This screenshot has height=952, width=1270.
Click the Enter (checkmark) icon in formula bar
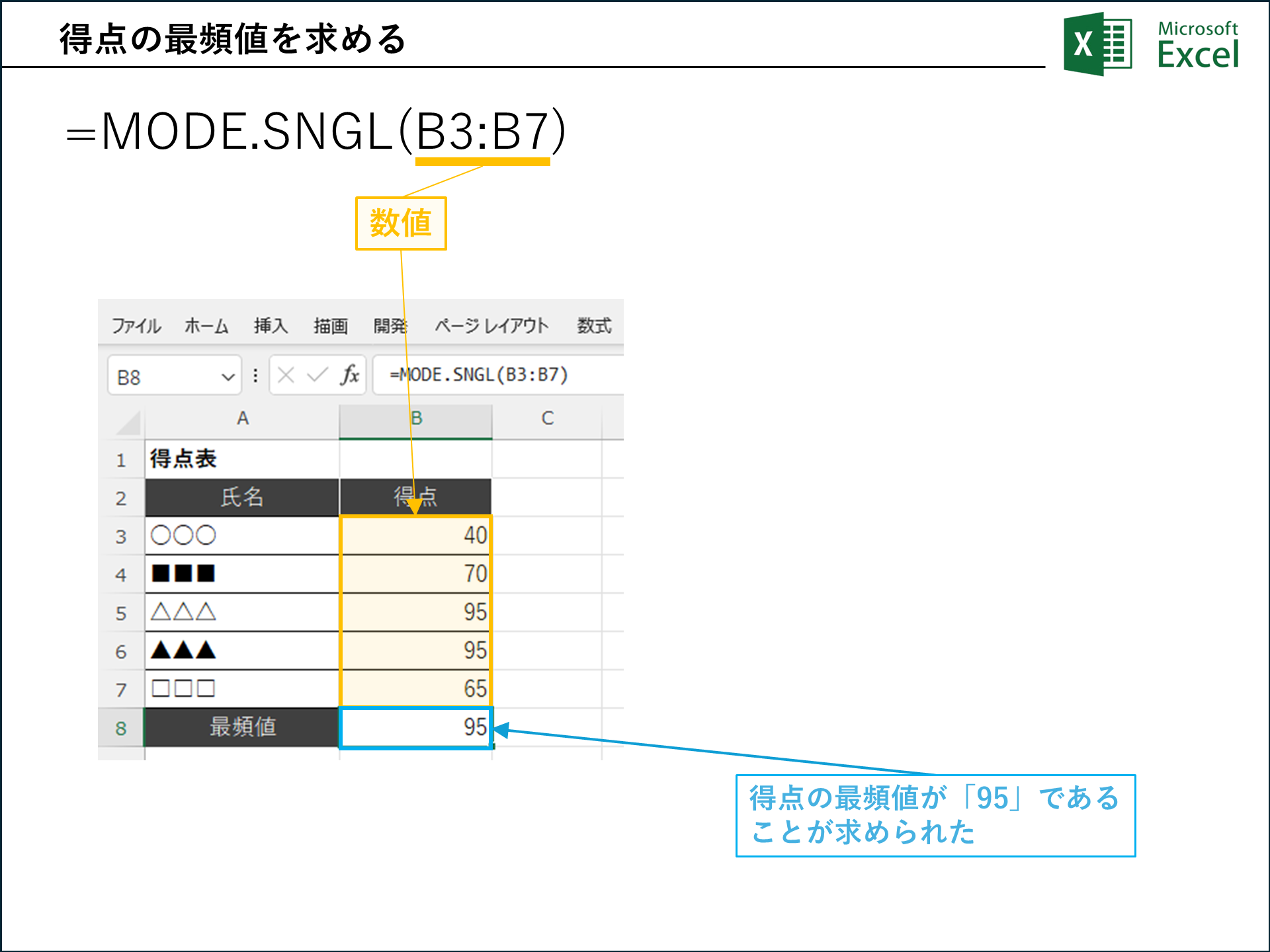coord(319,375)
